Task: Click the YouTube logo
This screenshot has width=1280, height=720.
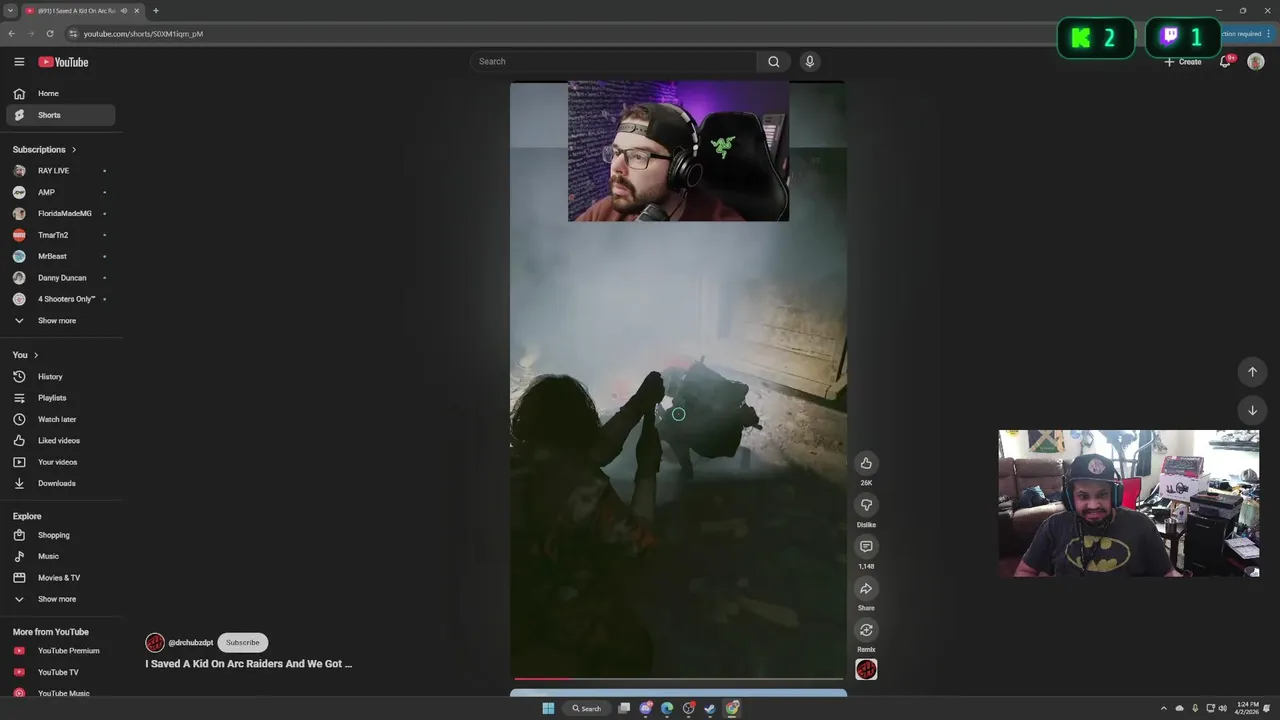Action: (63, 62)
